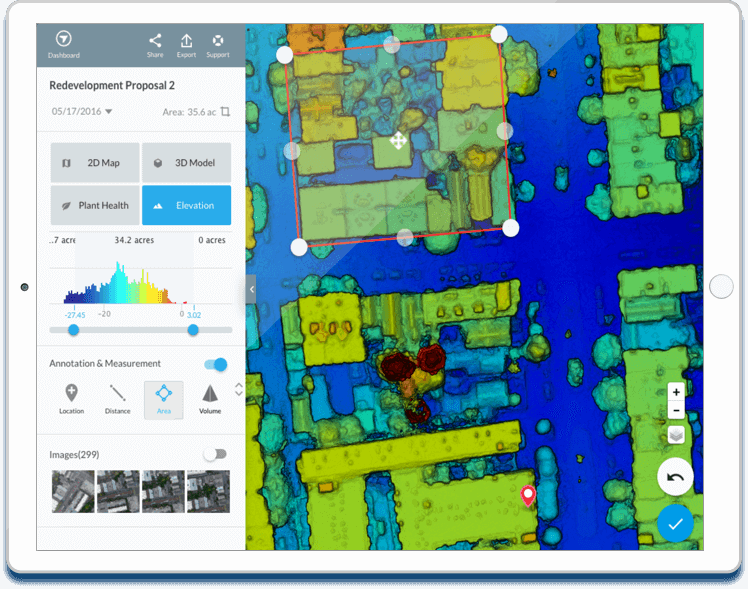Select the Distance measurement tool
This screenshot has width=748, height=589.
coord(118,395)
